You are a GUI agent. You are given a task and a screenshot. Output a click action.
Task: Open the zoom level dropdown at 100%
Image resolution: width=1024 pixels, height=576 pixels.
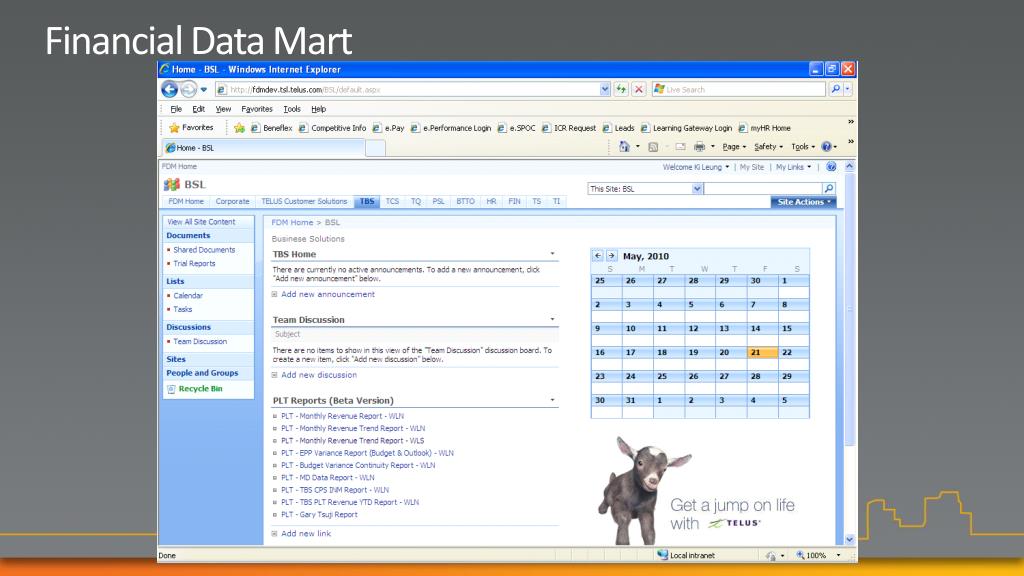click(839, 555)
